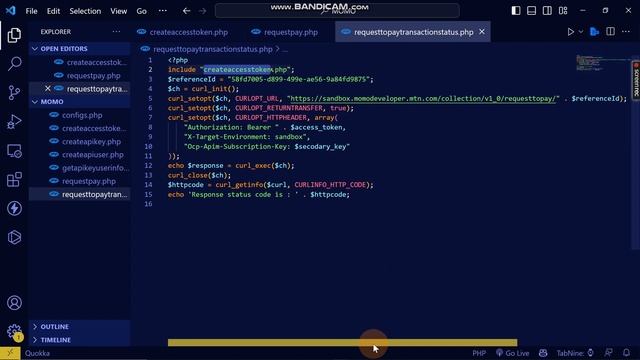Click the code minimap preview
Image resolution: width=640 pixels, height=360 pixels.
(x=603, y=63)
